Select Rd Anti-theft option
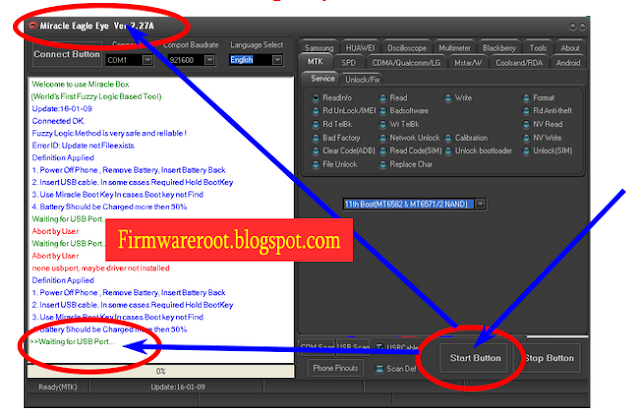The image size is (640, 417). 547,111
